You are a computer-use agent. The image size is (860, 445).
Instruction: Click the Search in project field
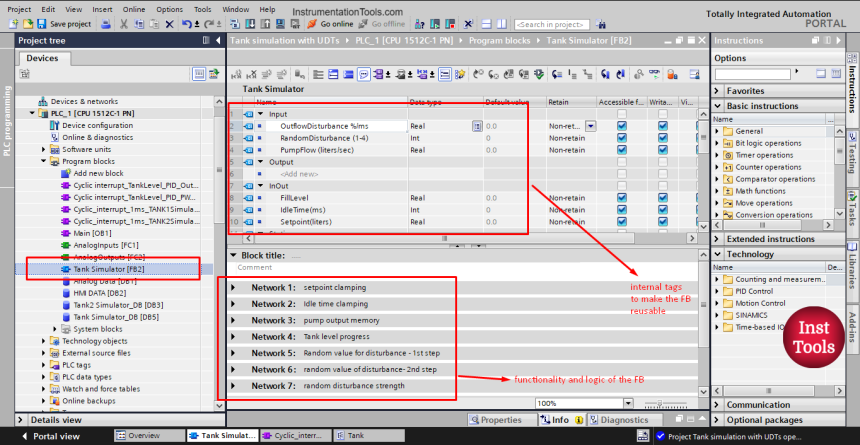coord(552,25)
